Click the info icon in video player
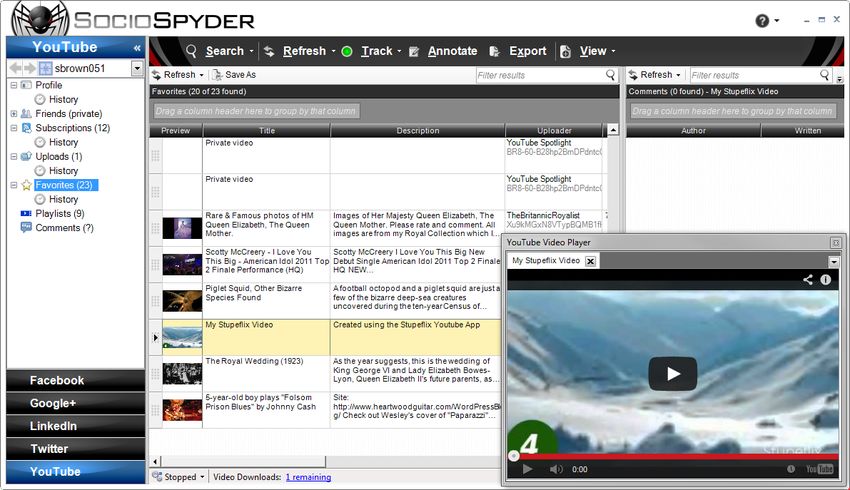Viewport: 850px width, 490px height. 826,280
